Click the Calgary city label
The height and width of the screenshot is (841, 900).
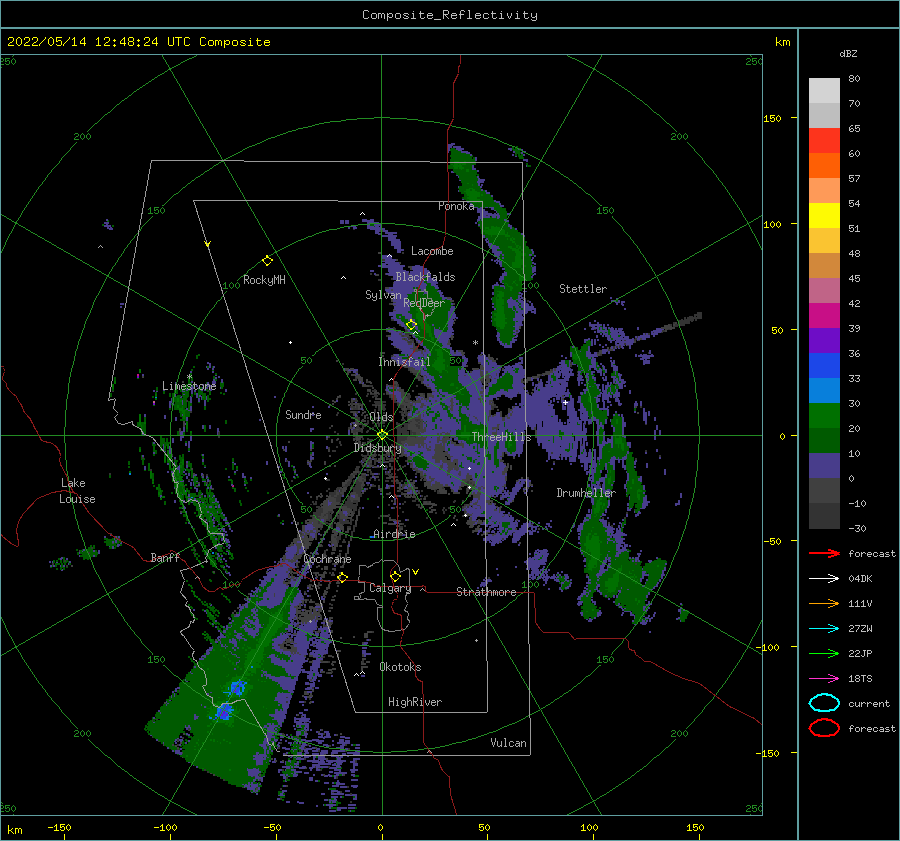coord(390,588)
